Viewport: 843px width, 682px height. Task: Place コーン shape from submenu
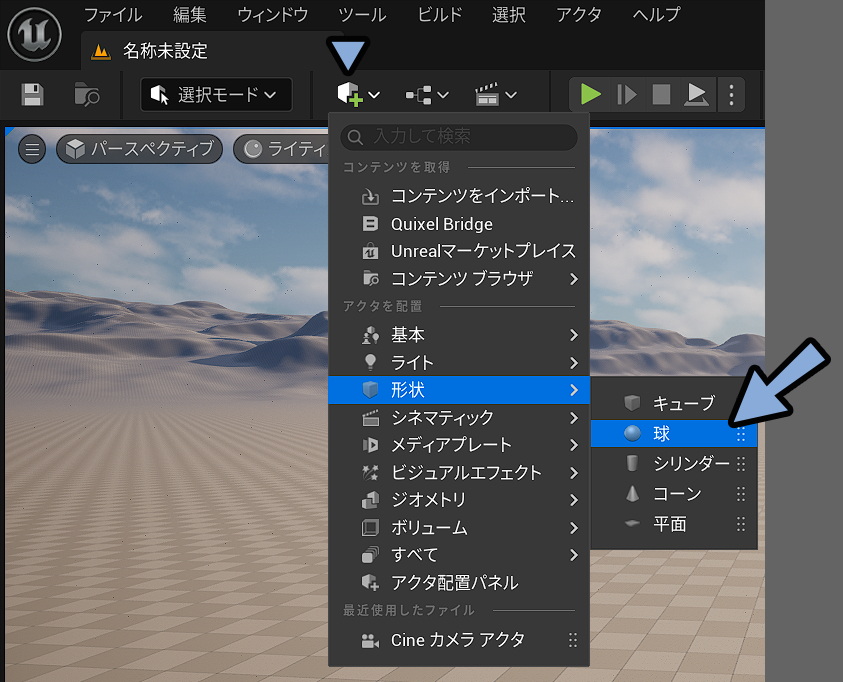click(x=674, y=493)
